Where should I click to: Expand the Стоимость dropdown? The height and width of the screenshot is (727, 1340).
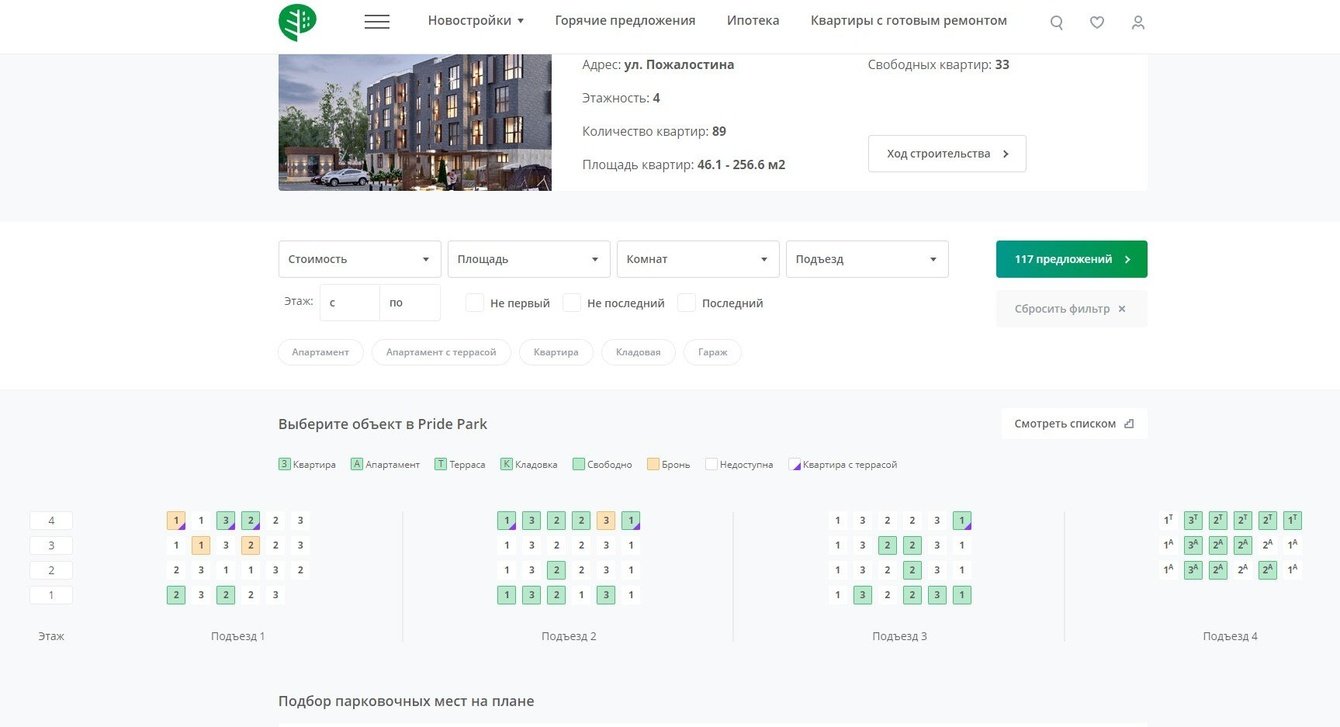click(x=360, y=259)
